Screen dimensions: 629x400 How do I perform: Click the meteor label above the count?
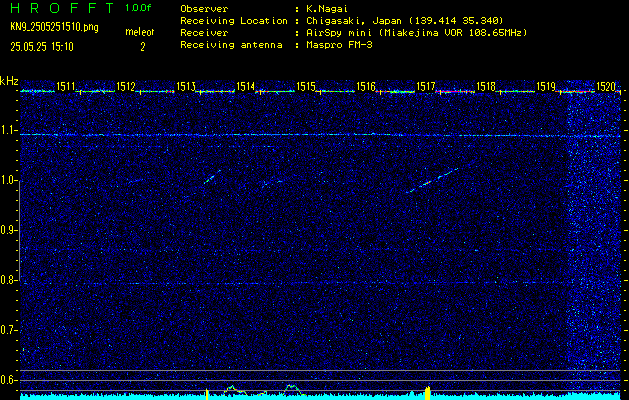140,32
